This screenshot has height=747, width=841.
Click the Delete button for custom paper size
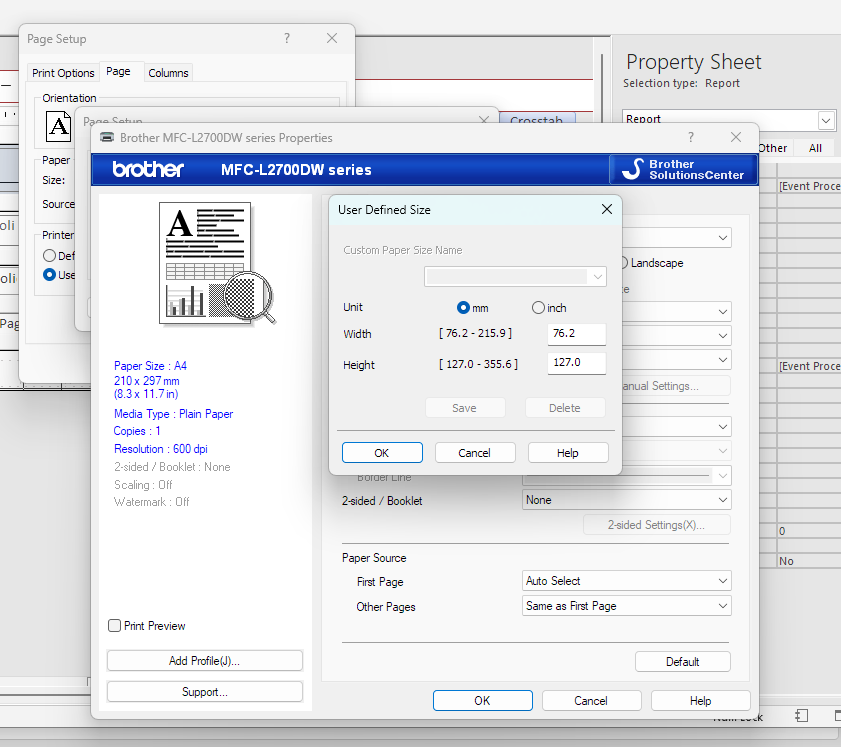[x=565, y=408]
